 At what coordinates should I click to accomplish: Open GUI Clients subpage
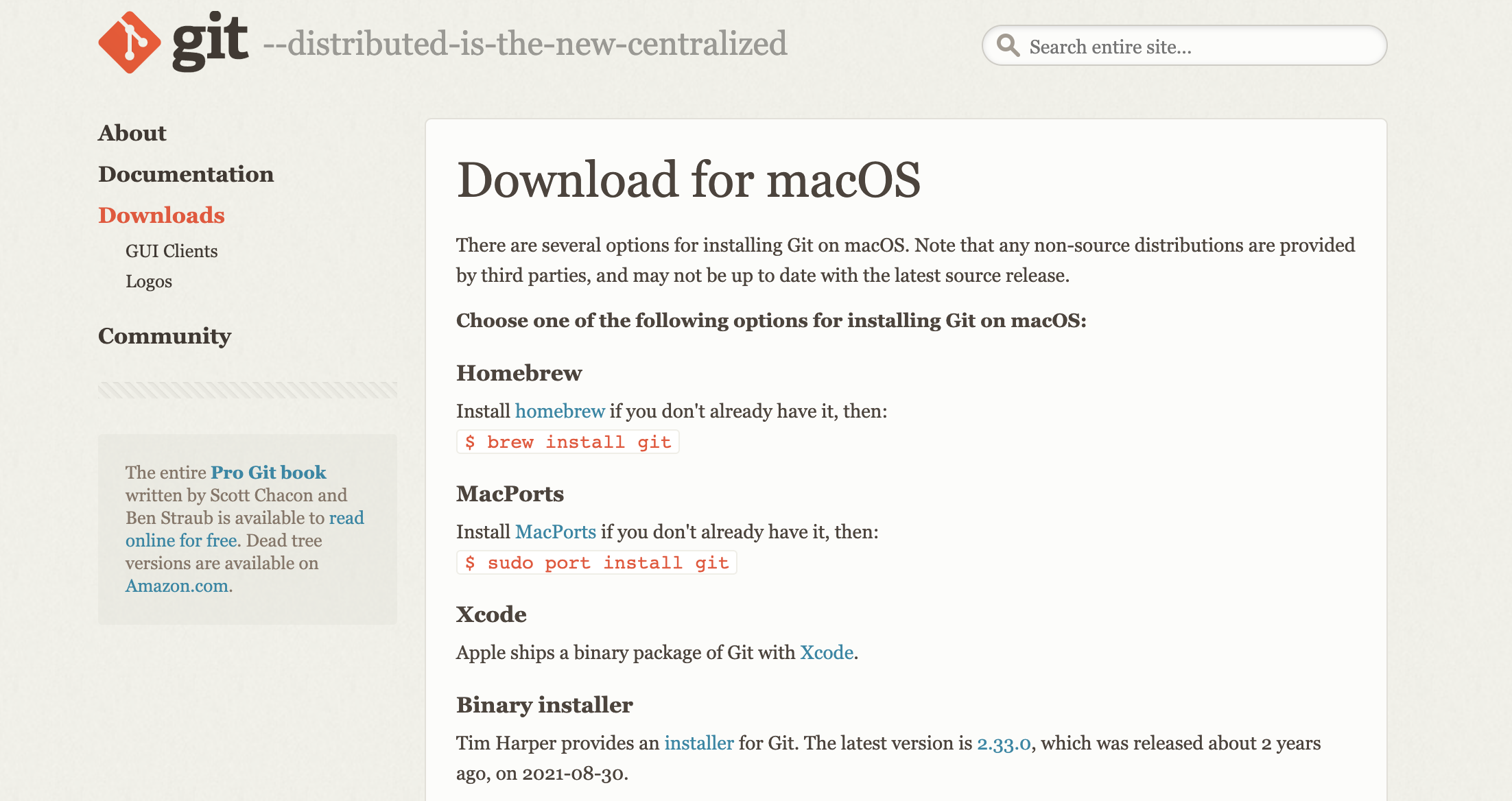click(x=172, y=251)
